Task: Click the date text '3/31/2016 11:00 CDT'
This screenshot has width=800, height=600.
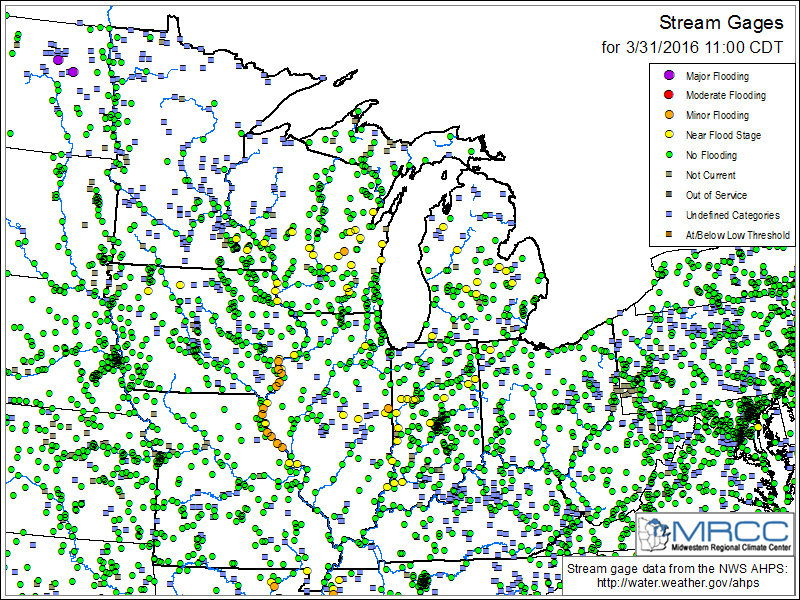Action: pos(703,47)
